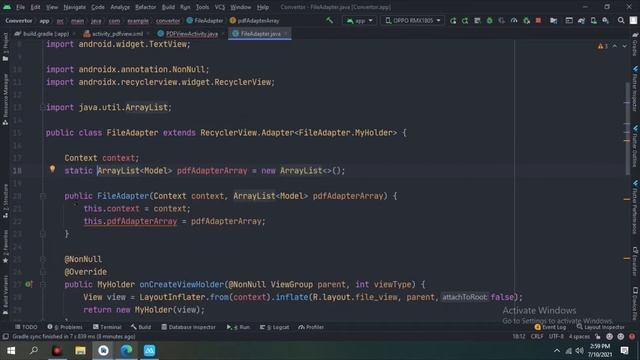Click the Search Everywhere magnifier icon
The image size is (640, 360).
(x=621, y=20)
